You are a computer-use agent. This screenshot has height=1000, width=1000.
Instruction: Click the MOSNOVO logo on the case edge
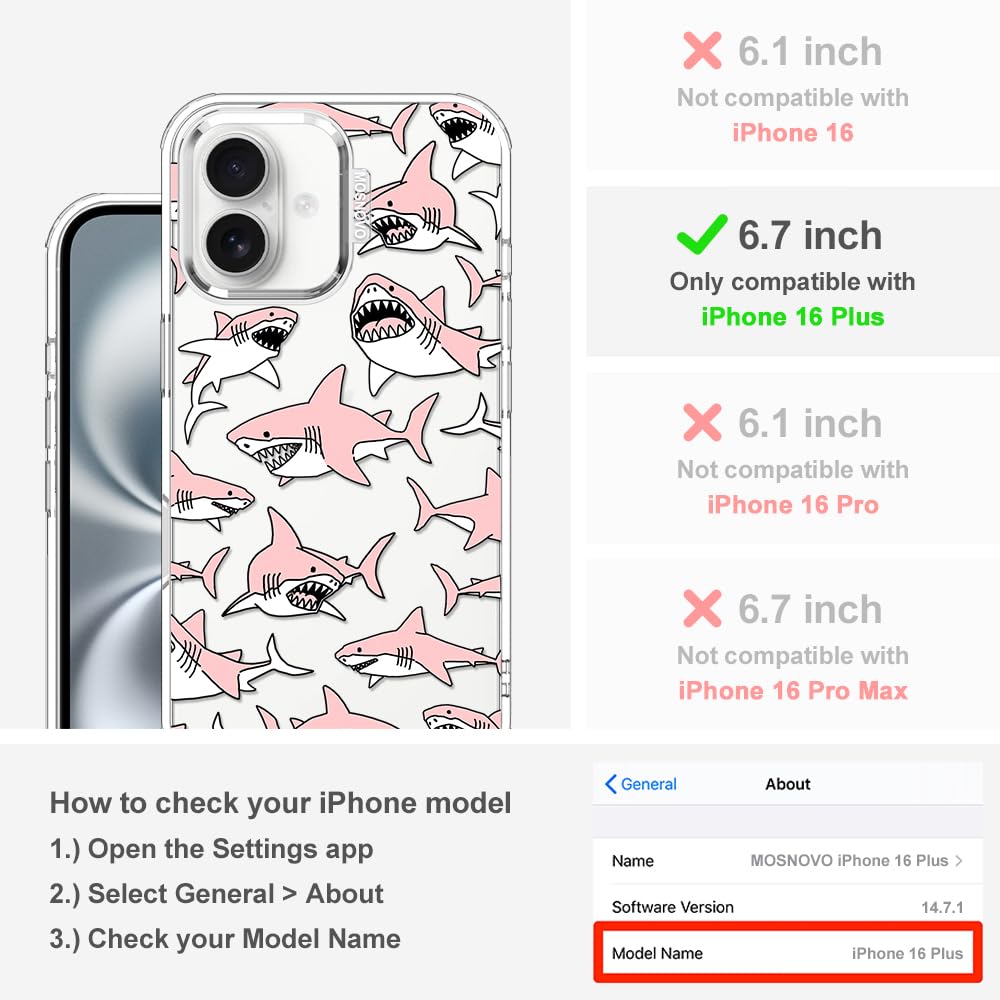point(361,205)
